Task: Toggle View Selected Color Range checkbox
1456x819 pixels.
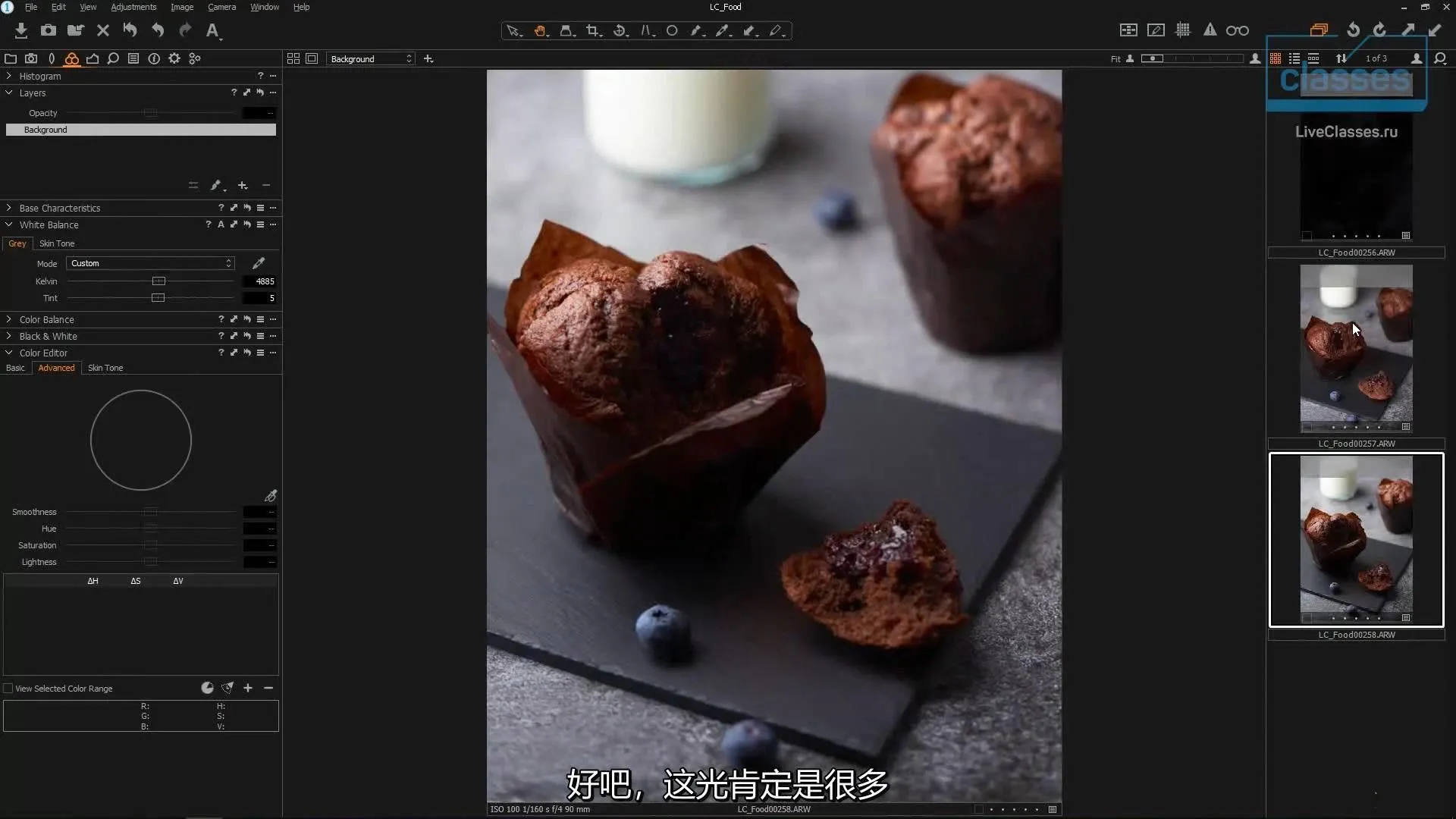Action: click(x=8, y=688)
